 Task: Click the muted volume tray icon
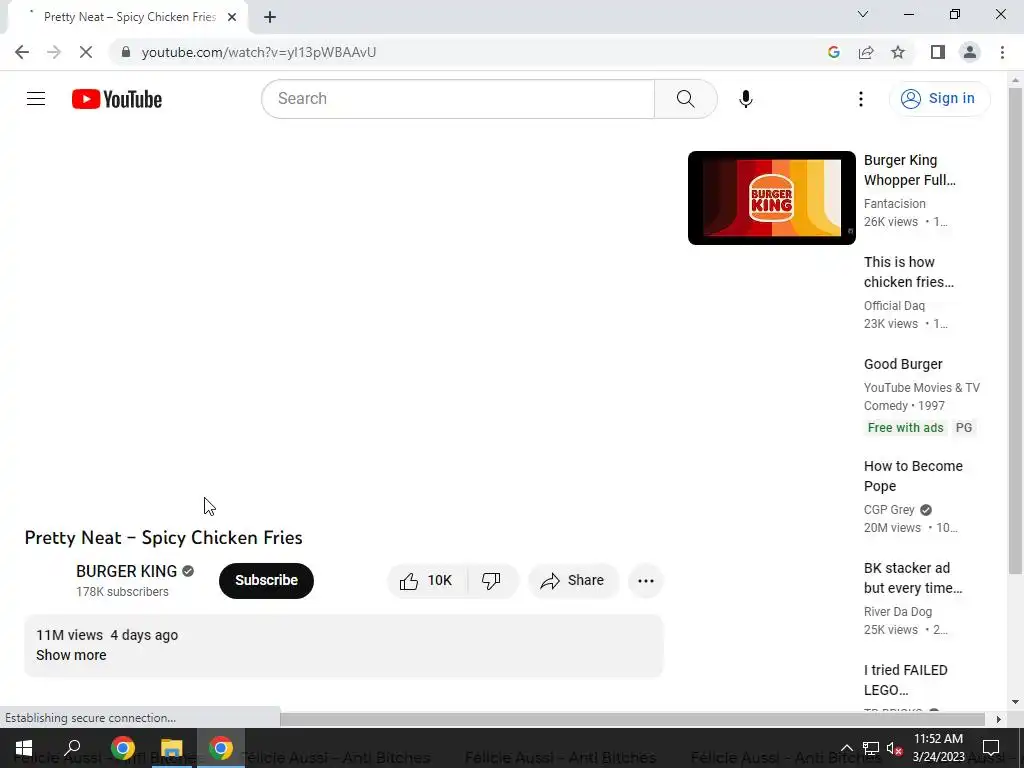point(895,748)
